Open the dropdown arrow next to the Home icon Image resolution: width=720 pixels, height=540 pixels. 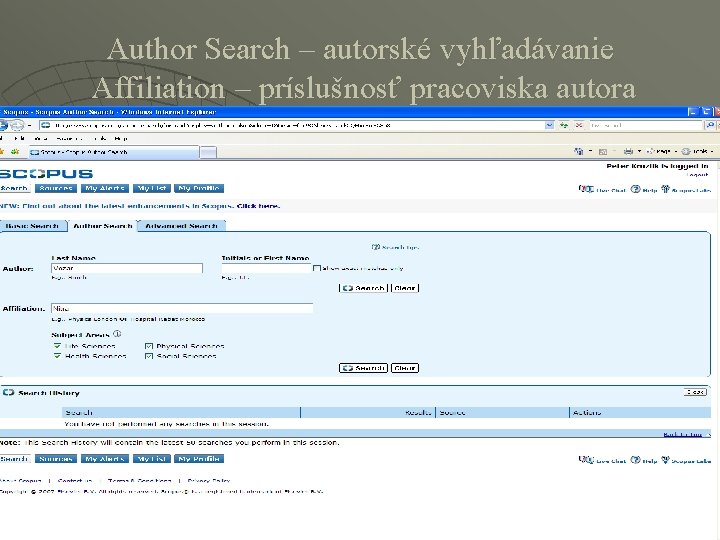click(591, 151)
